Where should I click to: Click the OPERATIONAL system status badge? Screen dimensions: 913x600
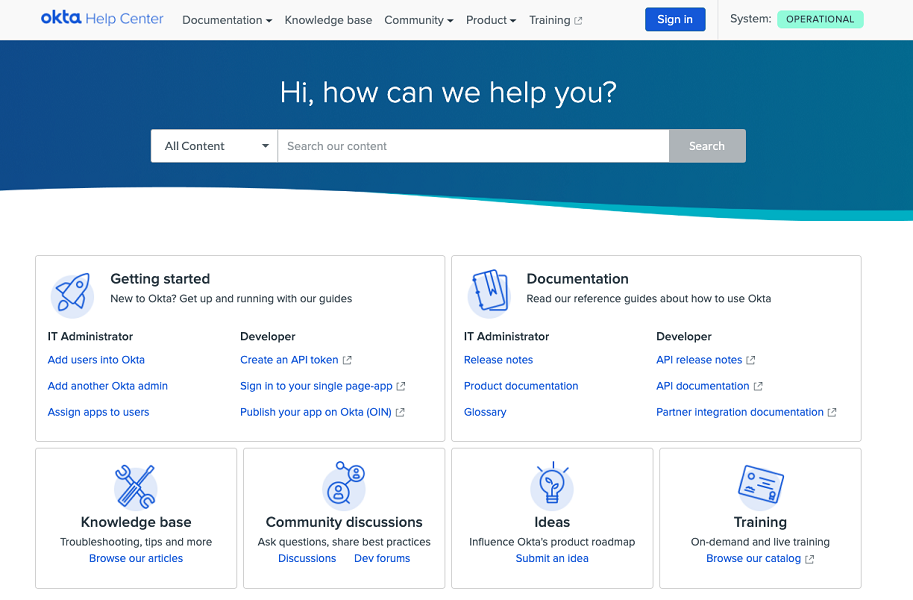pos(820,19)
